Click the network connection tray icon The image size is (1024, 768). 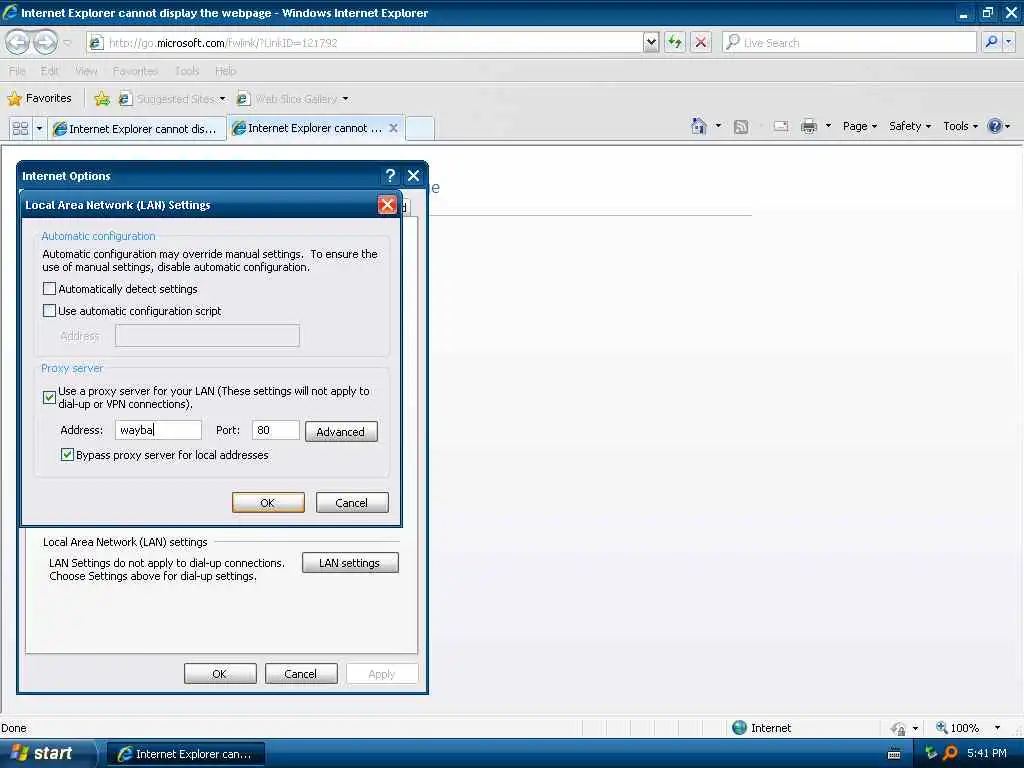(931, 753)
